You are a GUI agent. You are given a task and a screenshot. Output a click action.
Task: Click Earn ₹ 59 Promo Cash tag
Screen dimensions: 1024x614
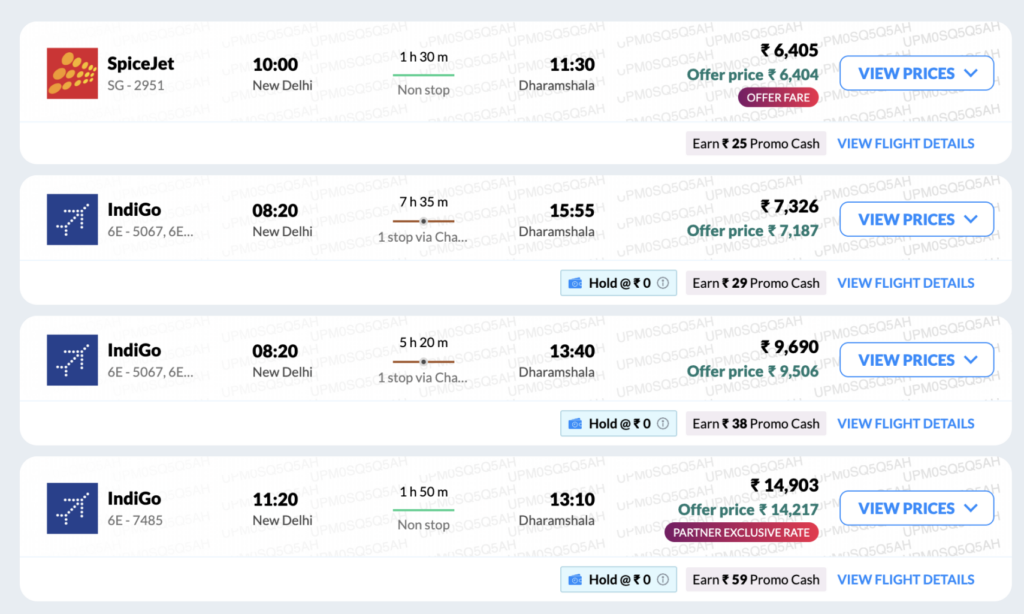[x=756, y=579]
